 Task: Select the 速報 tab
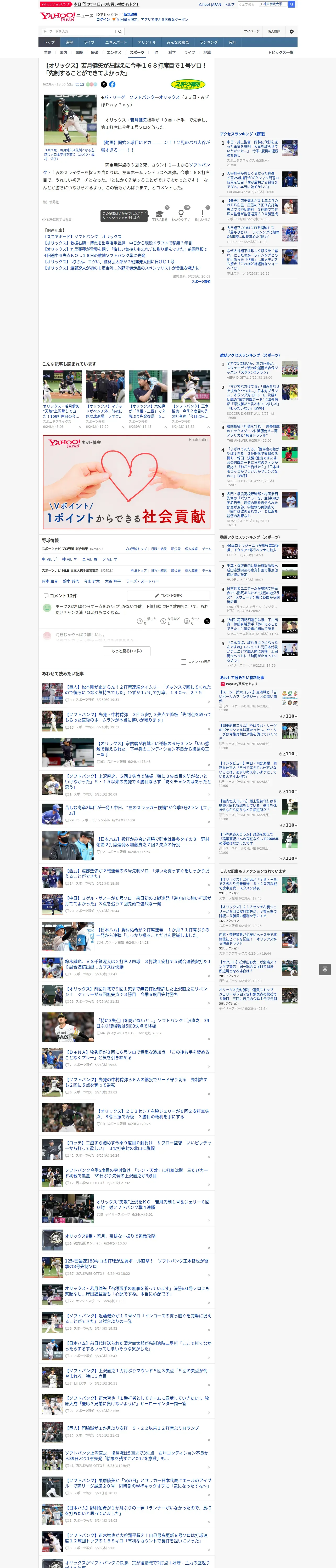point(69,42)
